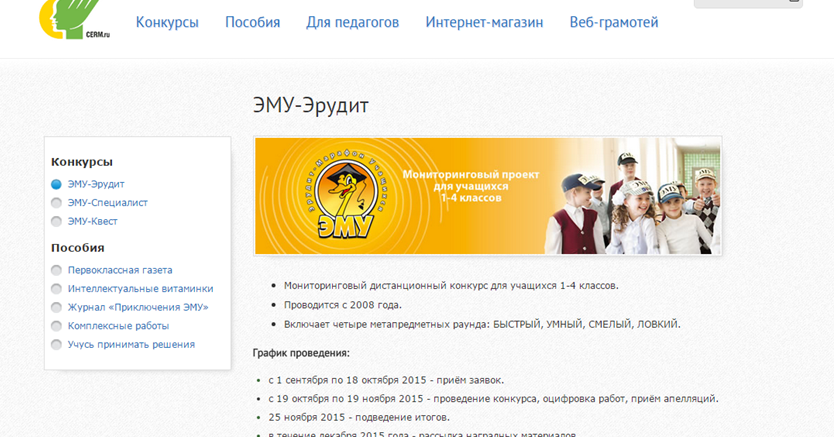
Task: Select the Первоклассная газета bullet
Action: pyautogui.click(x=56, y=271)
